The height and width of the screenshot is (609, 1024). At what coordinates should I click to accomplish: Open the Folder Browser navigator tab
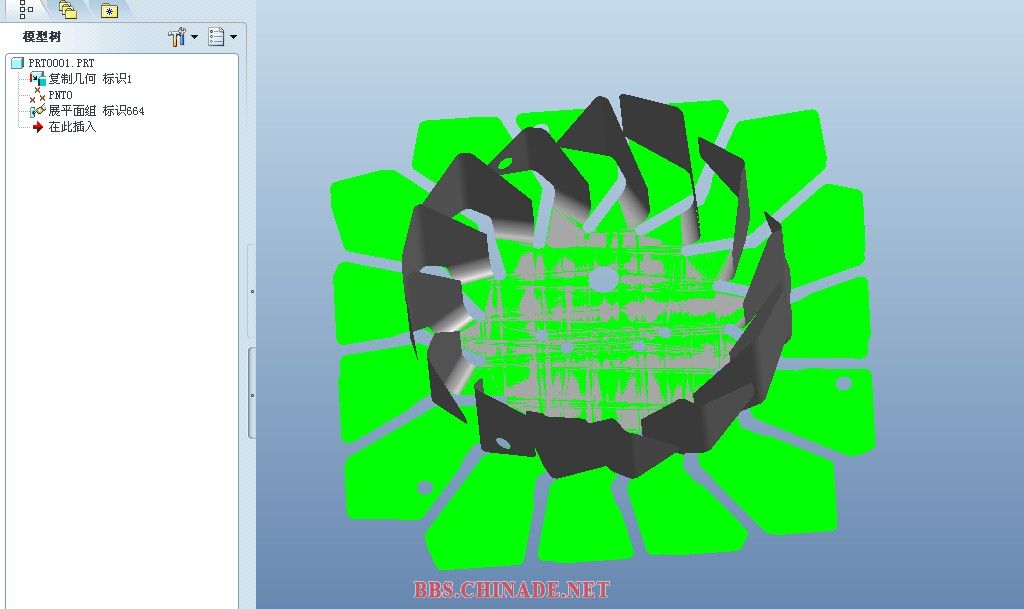coord(68,10)
